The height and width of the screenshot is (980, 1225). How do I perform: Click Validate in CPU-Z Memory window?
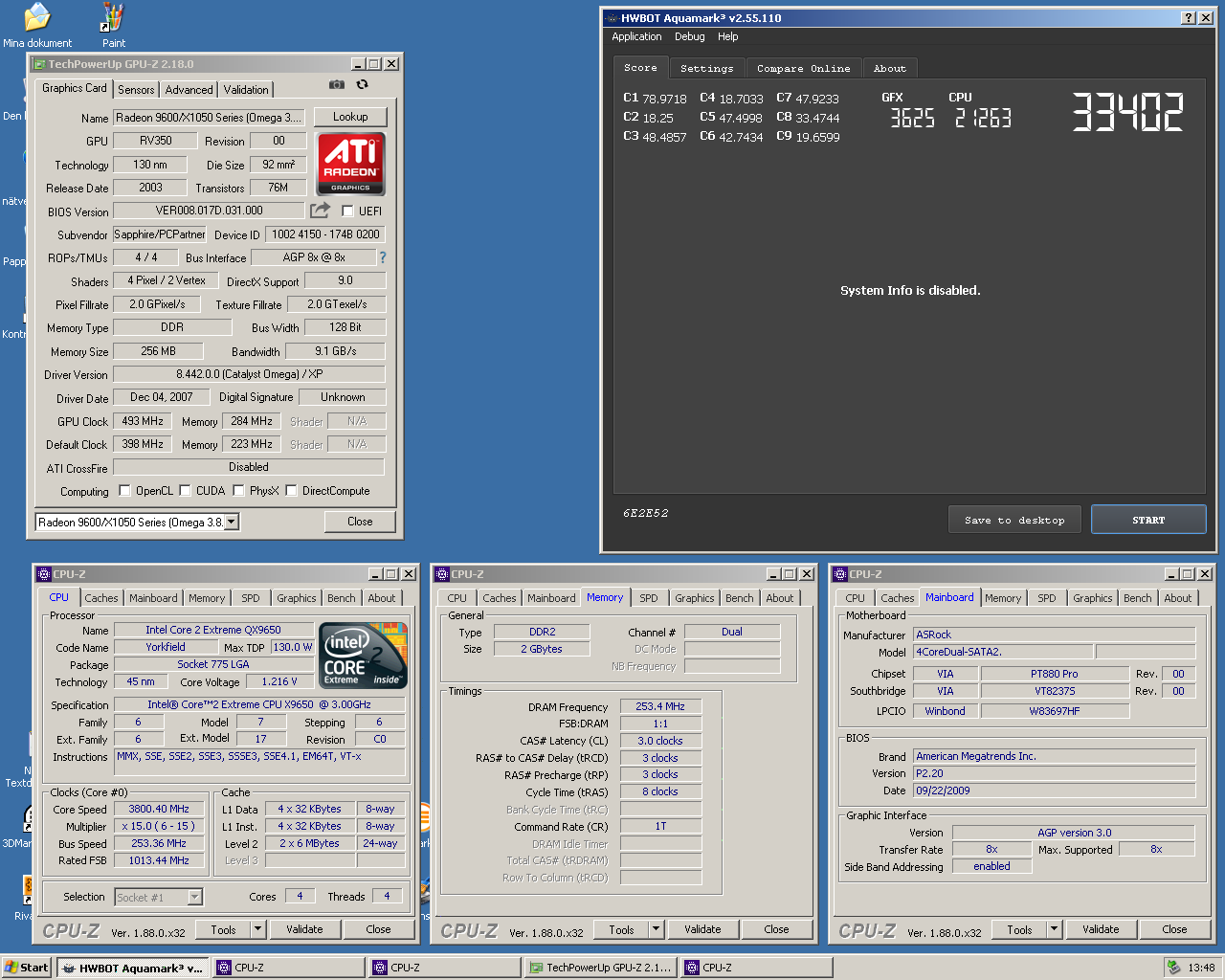(x=702, y=929)
